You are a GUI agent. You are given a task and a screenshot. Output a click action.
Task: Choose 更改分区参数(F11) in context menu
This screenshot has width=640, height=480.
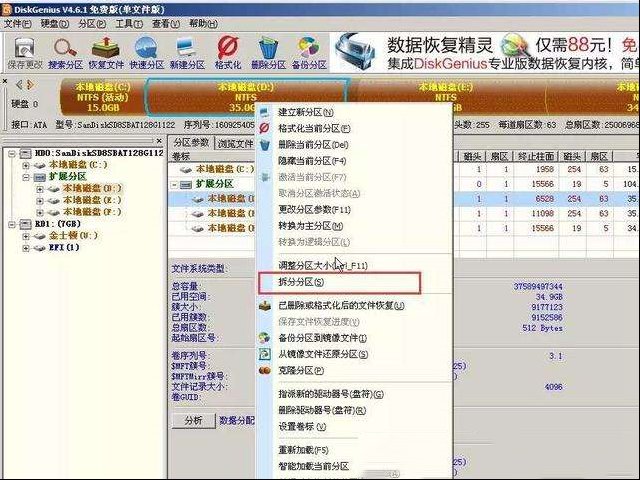click(314, 210)
